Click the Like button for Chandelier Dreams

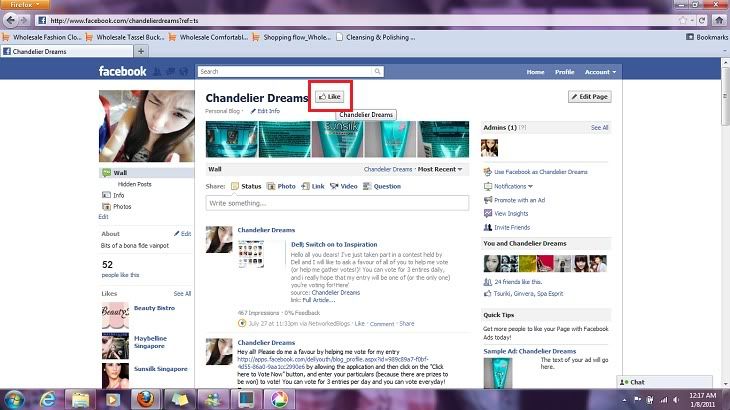[x=330, y=97]
